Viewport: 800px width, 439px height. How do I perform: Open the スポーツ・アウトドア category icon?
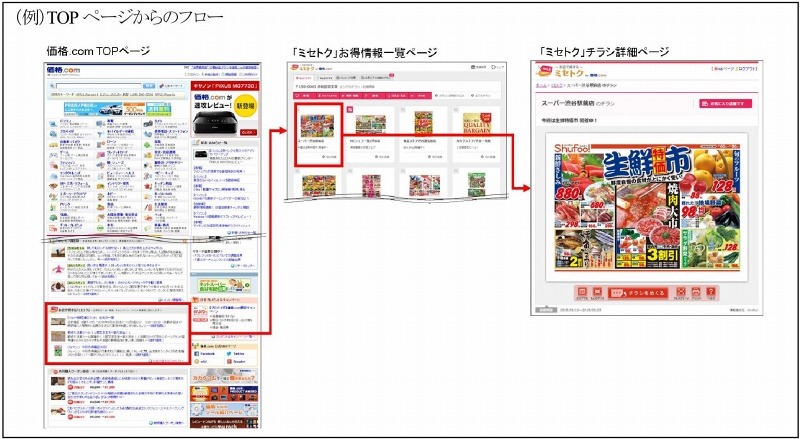click(x=53, y=197)
